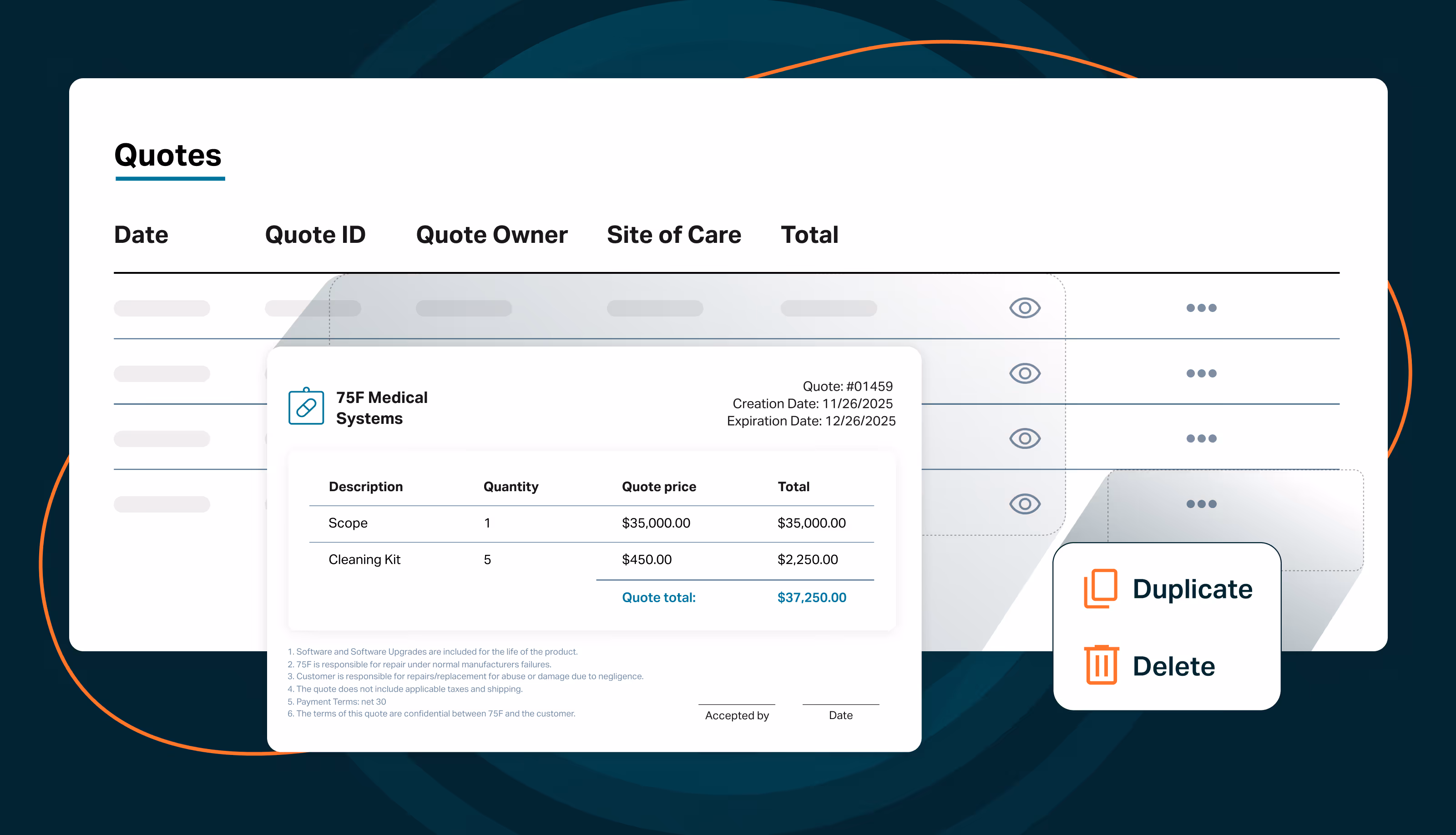
Task: Click the Quote ID column header
Action: (315, 235)
